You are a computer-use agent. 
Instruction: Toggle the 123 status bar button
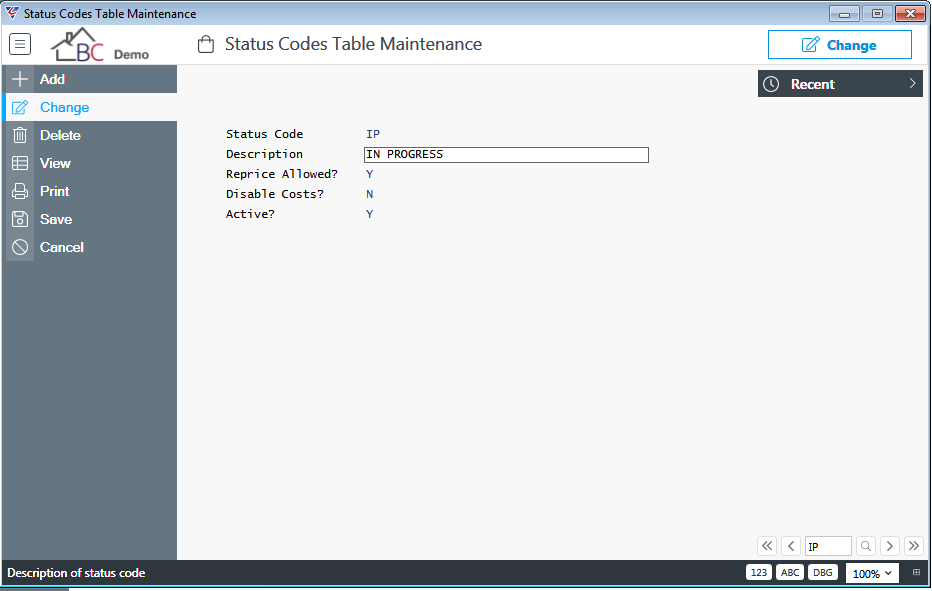click(759, 573)
